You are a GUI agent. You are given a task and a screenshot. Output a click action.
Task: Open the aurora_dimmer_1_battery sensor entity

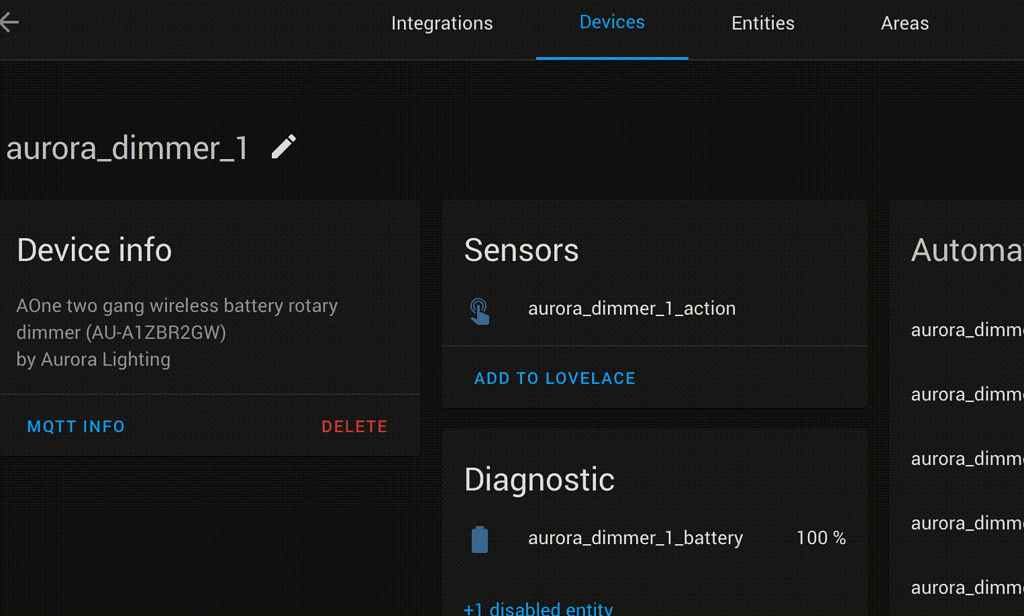635,538
